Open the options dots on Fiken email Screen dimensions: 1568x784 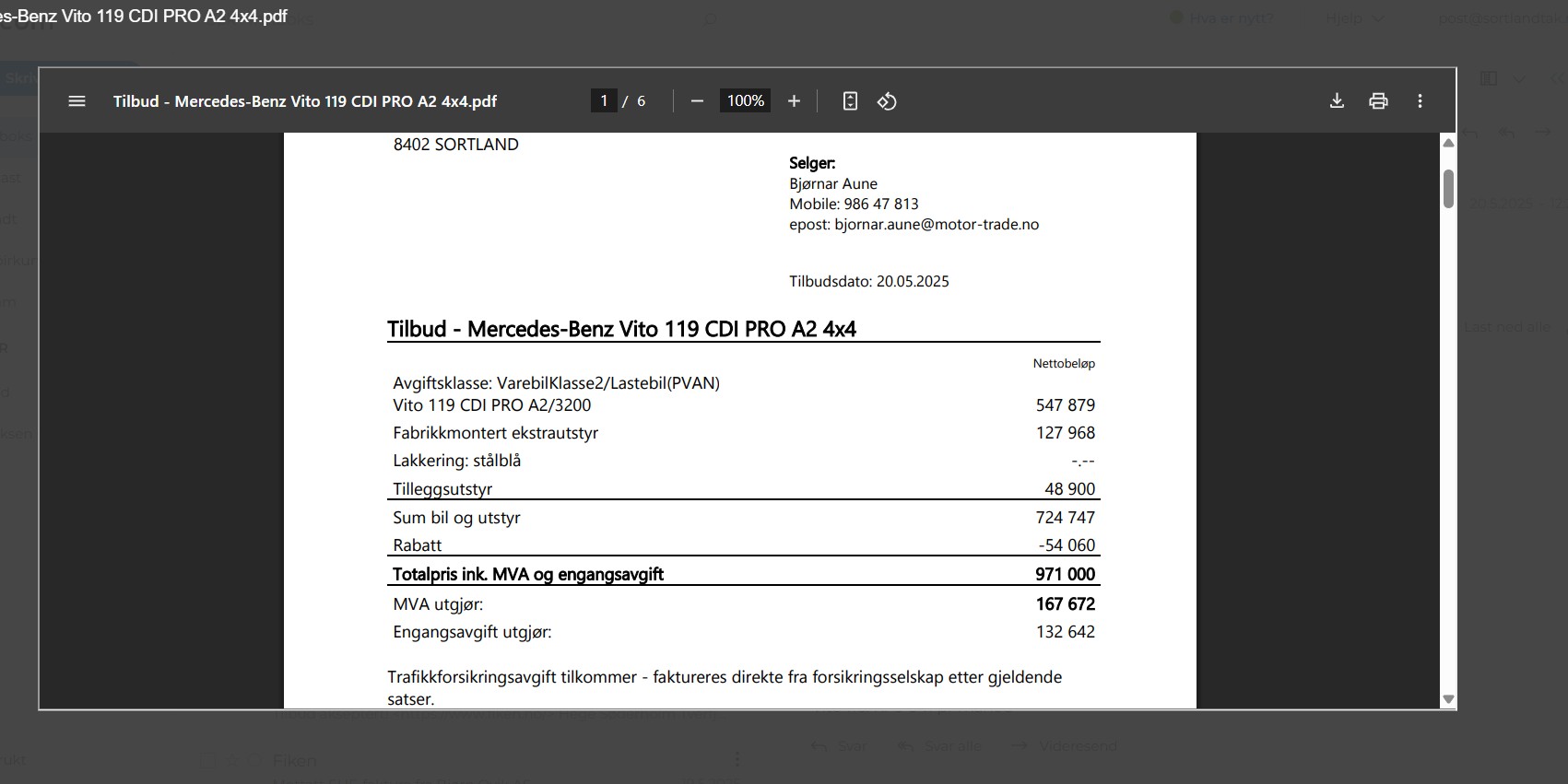point(737,760)
